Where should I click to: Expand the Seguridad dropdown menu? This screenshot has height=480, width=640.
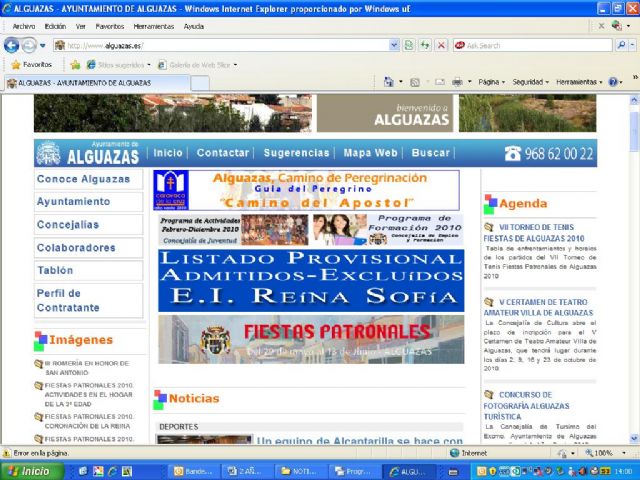530,82
